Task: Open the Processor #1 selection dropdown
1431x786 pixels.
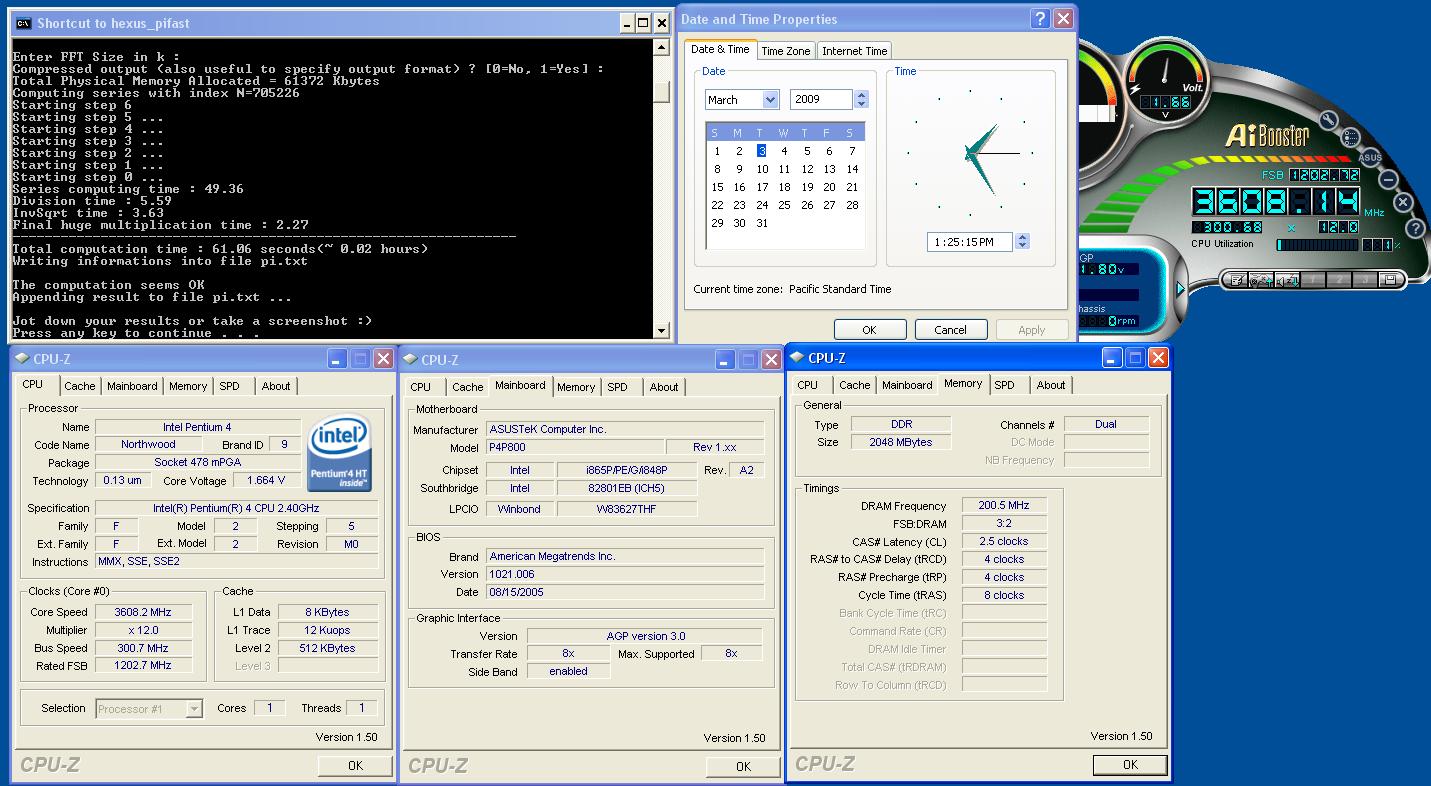Action: point(194,709)
